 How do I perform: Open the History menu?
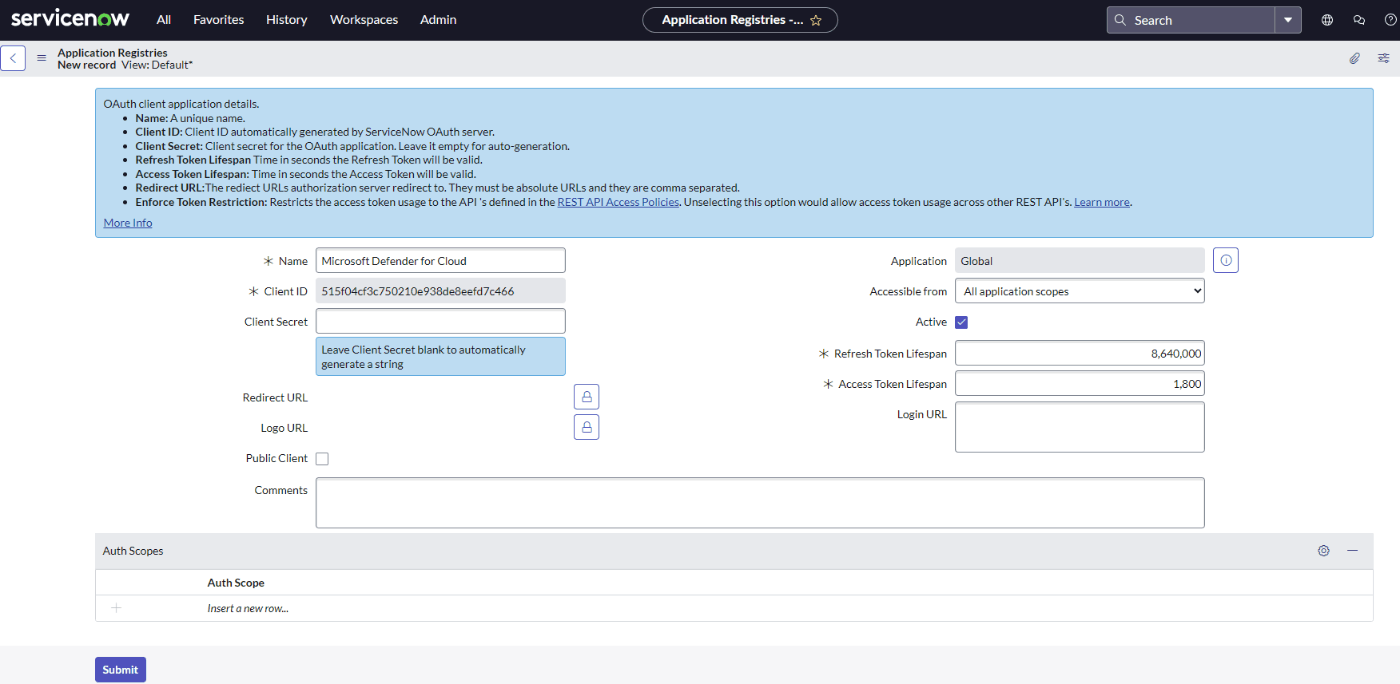287,20
